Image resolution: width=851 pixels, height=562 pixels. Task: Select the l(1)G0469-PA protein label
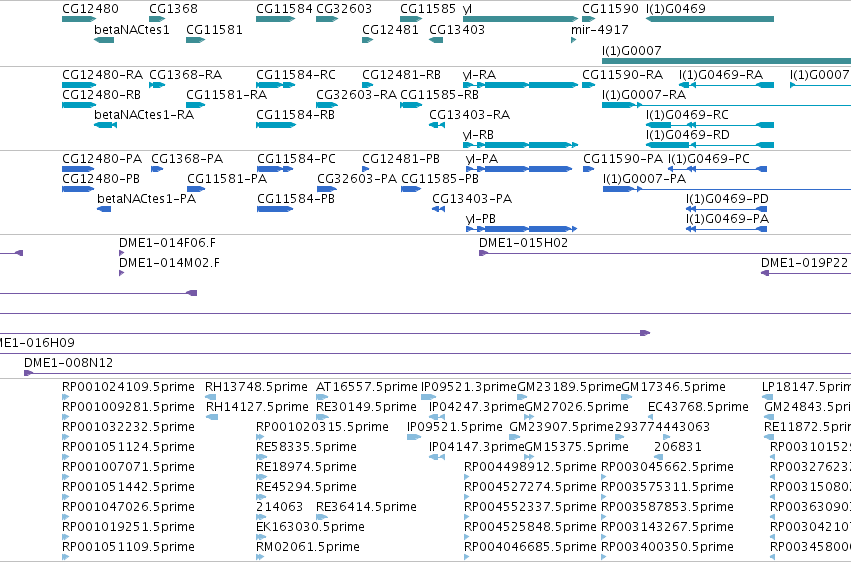point(727,219)
